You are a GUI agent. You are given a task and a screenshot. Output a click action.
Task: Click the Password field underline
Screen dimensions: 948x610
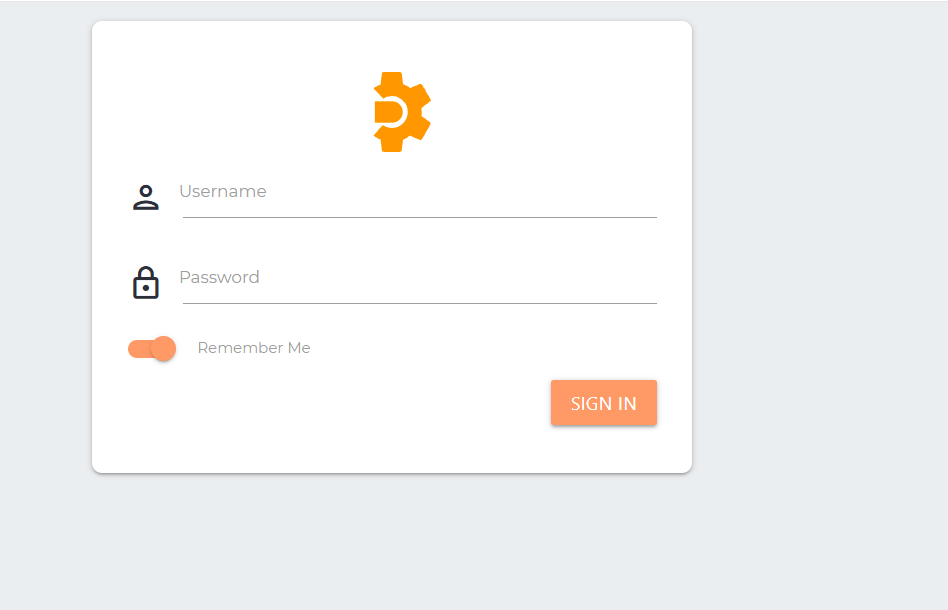pyautogui.click(x=417, y=303)
